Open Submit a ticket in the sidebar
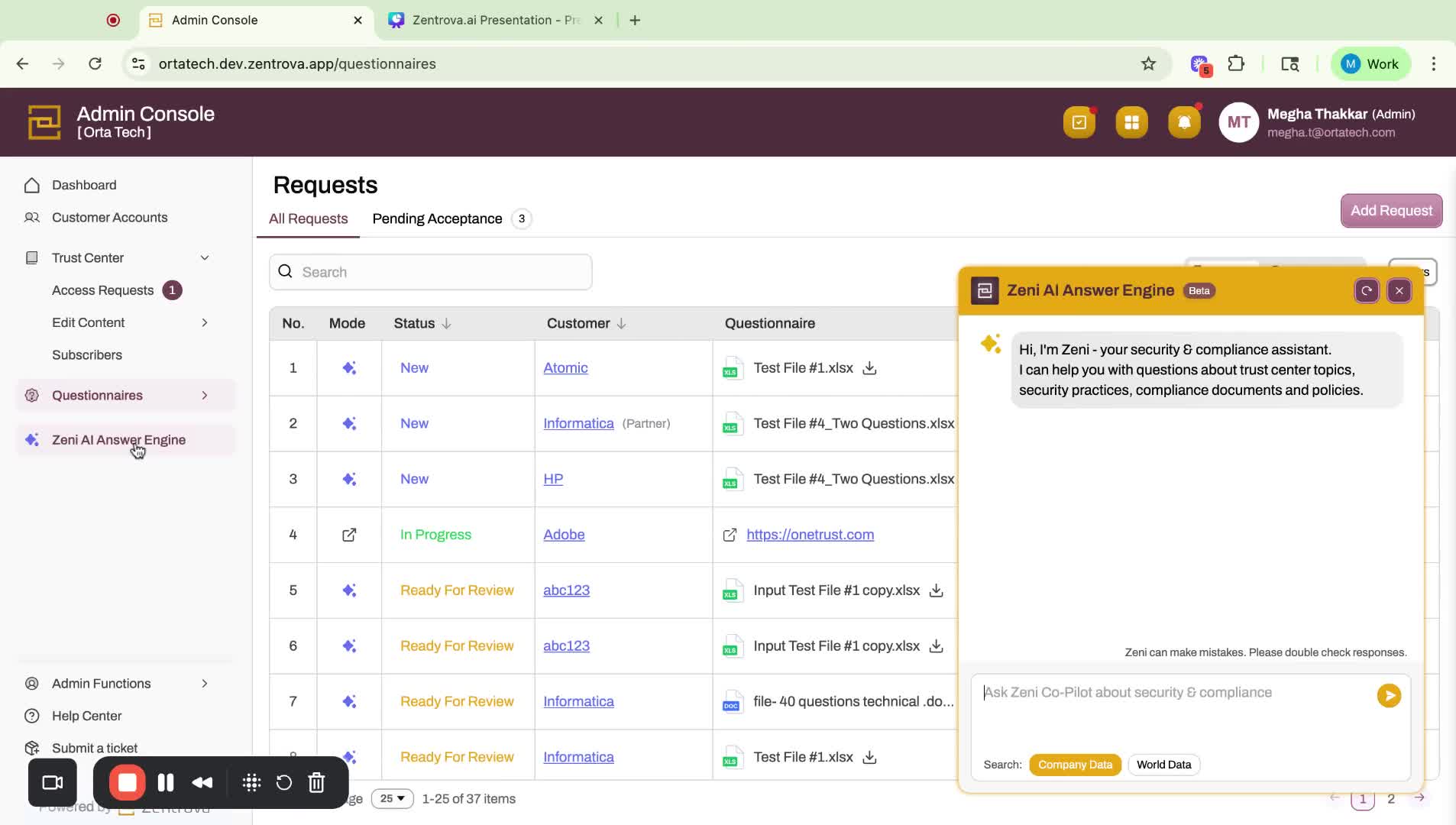The image size is (1456, 825). pos(95,749)
